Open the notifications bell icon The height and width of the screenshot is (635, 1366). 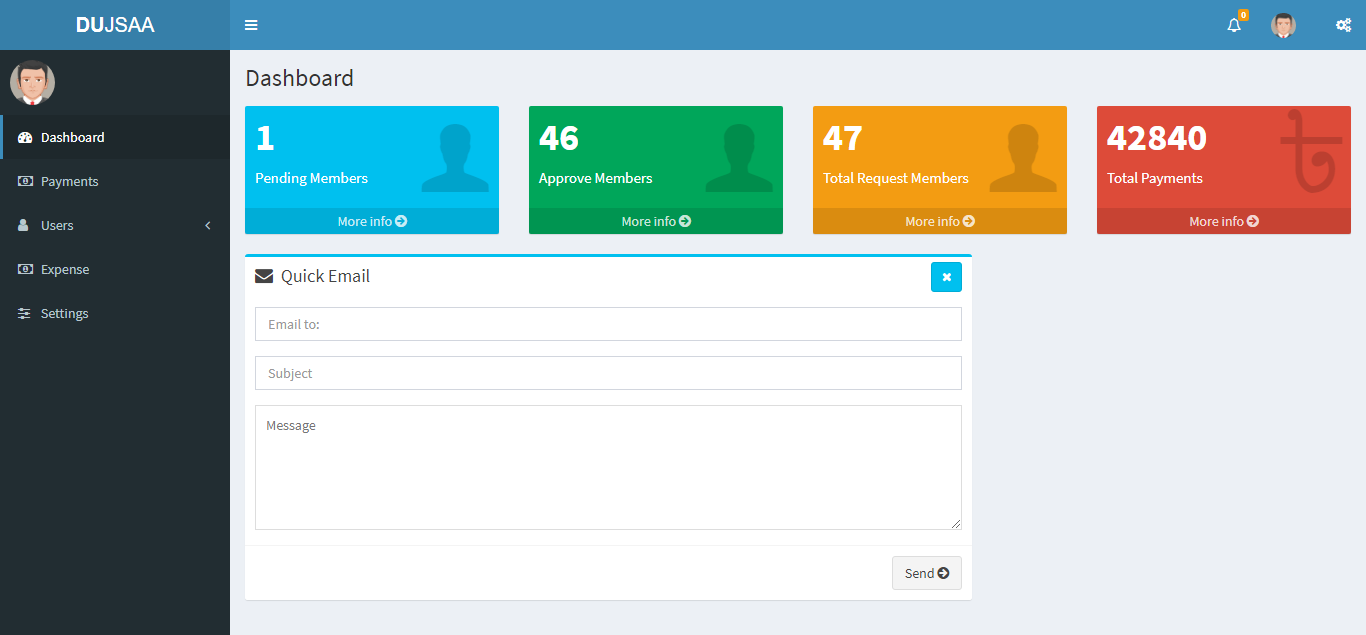1234,26
